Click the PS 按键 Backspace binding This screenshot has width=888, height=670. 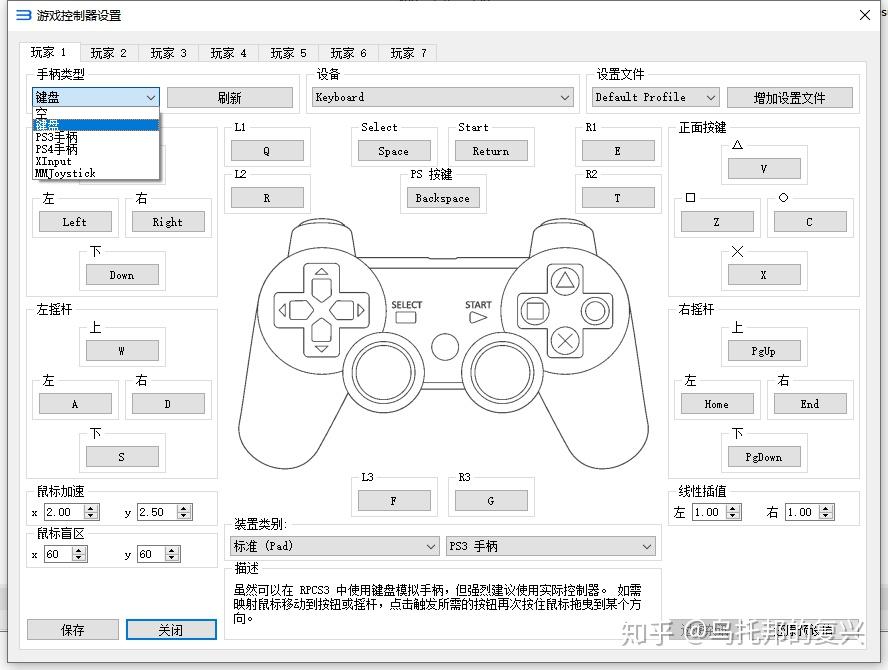point(443,197)
